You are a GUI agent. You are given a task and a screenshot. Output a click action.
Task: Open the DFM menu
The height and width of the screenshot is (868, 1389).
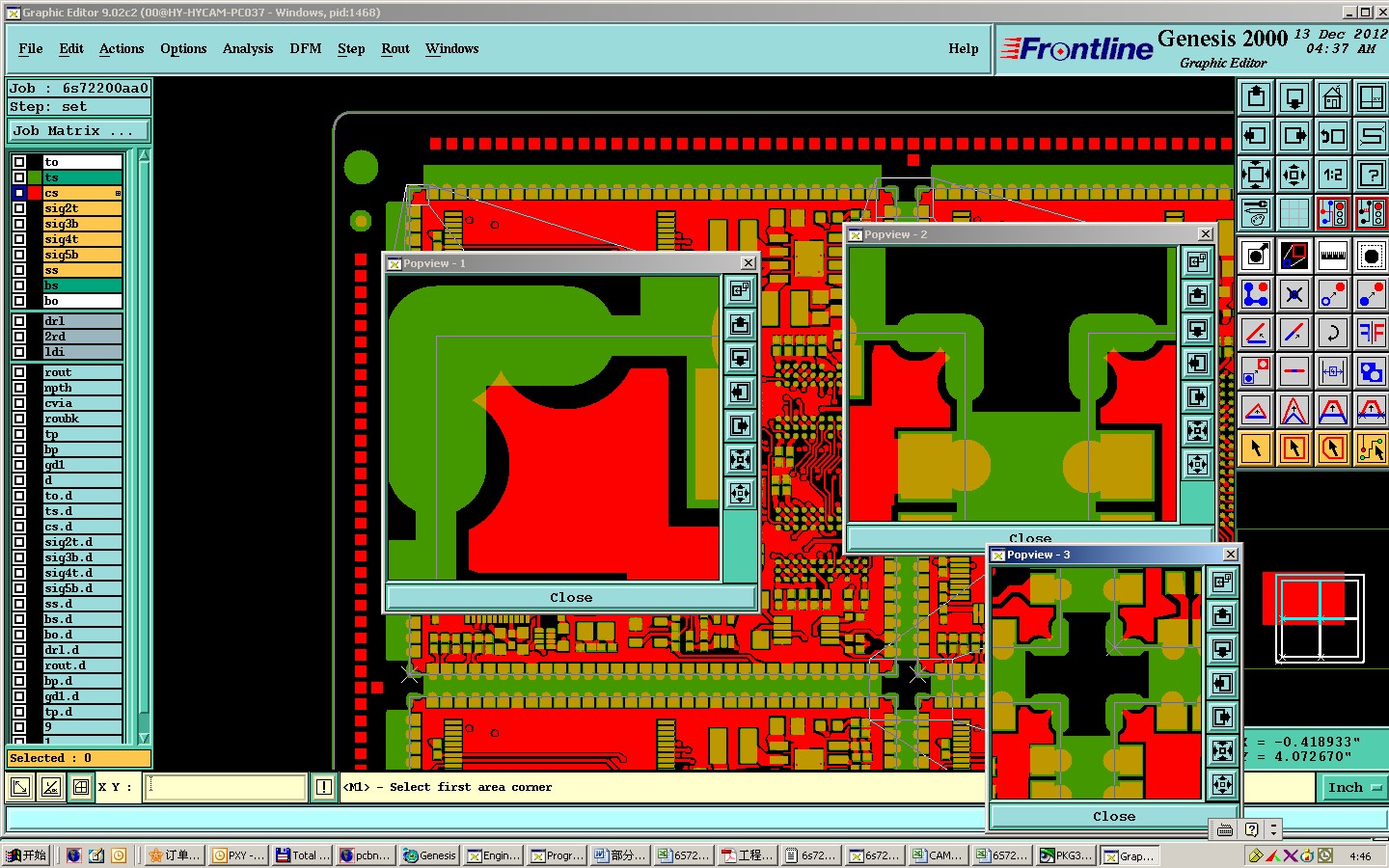pos(306,48)
